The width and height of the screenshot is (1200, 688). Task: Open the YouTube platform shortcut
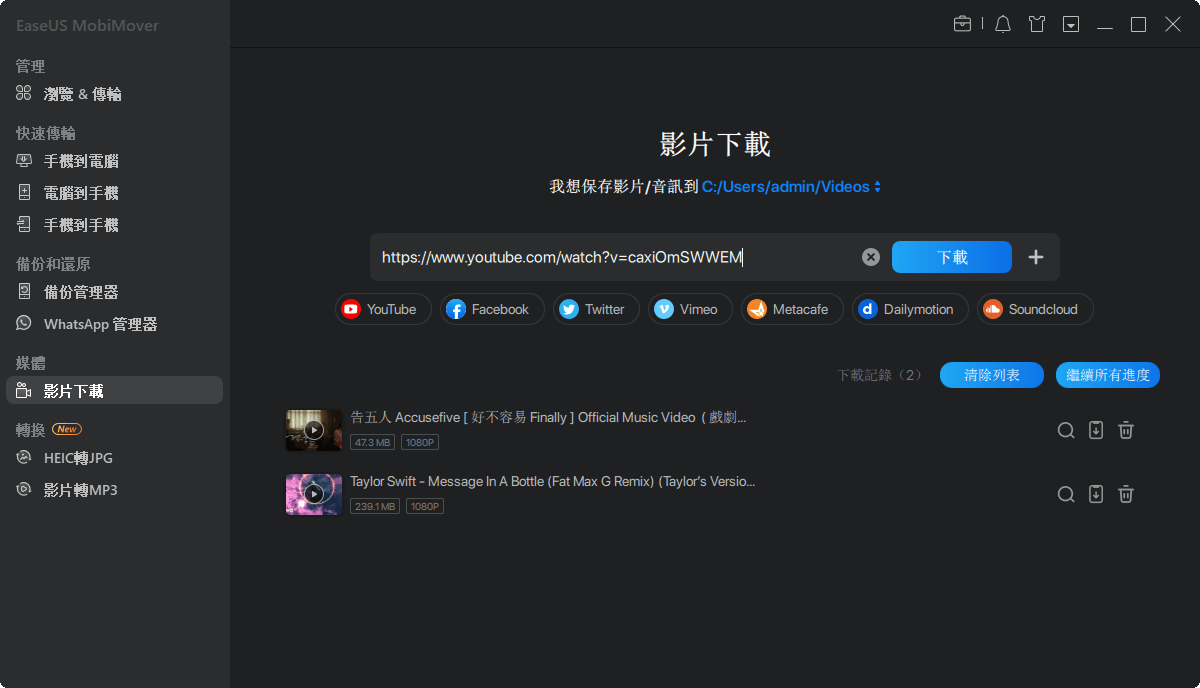(x=383, y=309)
